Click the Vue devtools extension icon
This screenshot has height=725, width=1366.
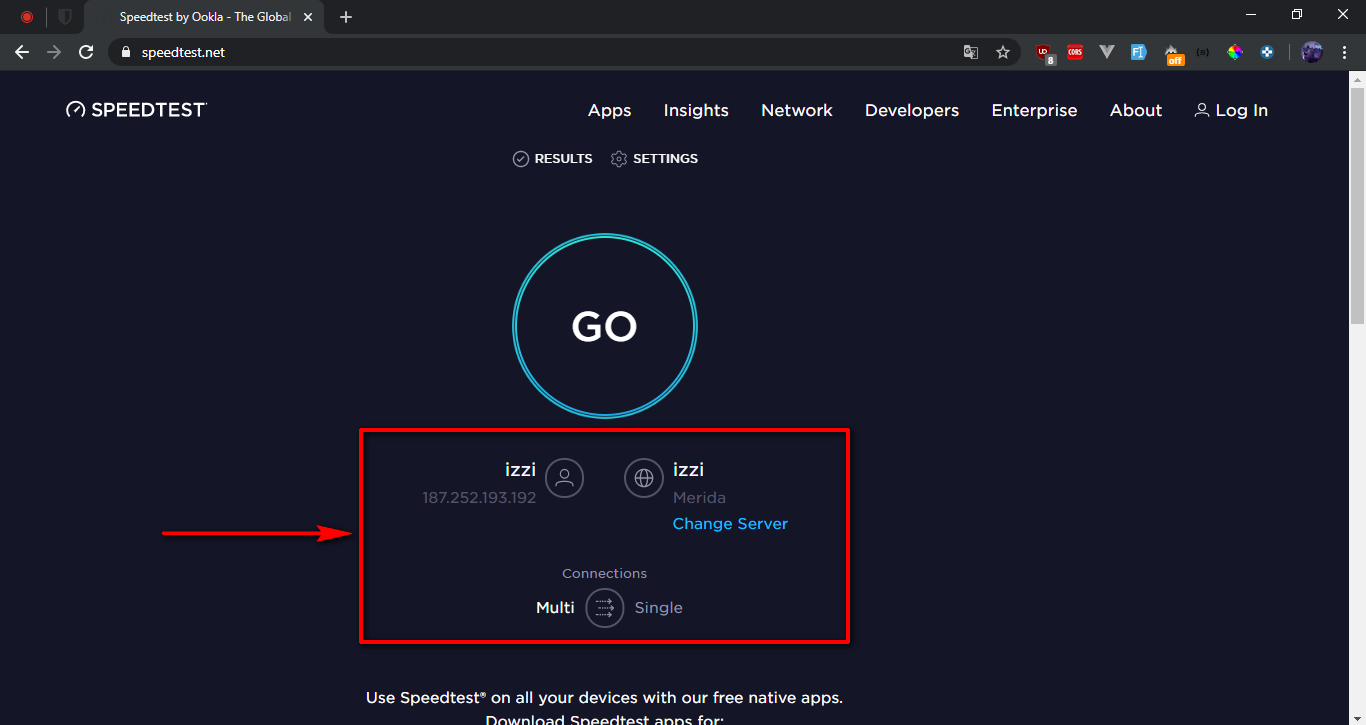tap(1106, 52)
